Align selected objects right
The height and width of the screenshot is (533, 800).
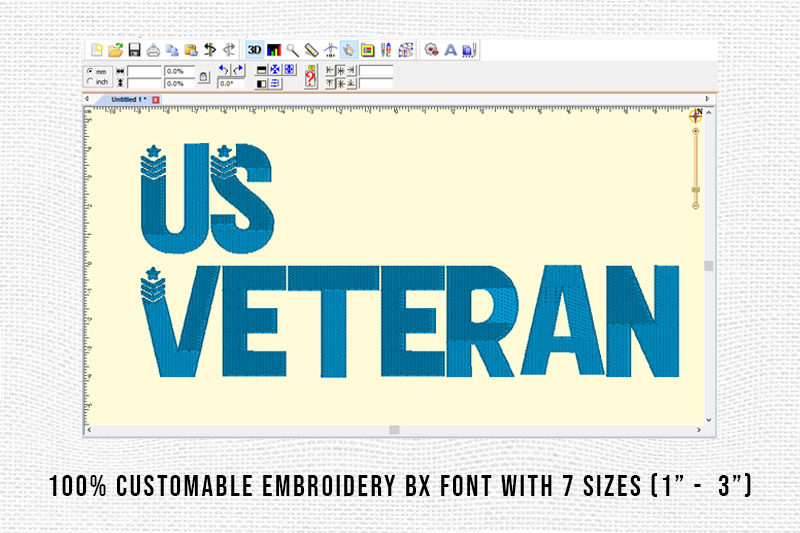pos(351,70)
